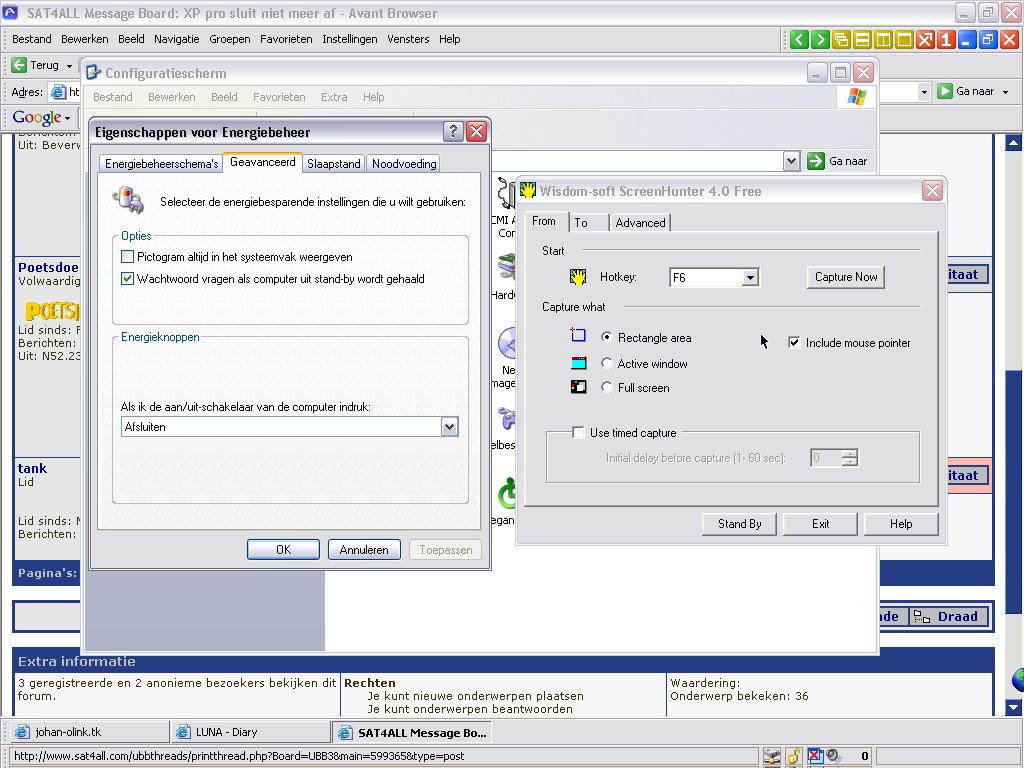Click the blue restore page icon in Avant toolbar
The height and width of the screenshot is (768, 1024).
988,40
